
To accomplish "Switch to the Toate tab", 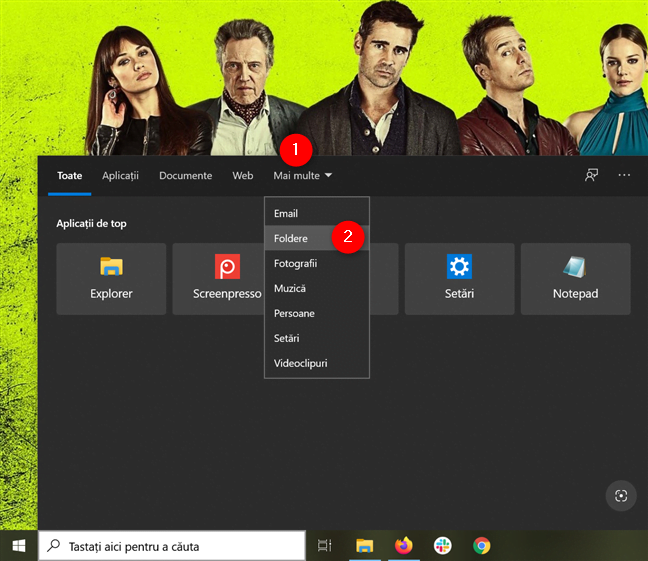I will point(69,176).
